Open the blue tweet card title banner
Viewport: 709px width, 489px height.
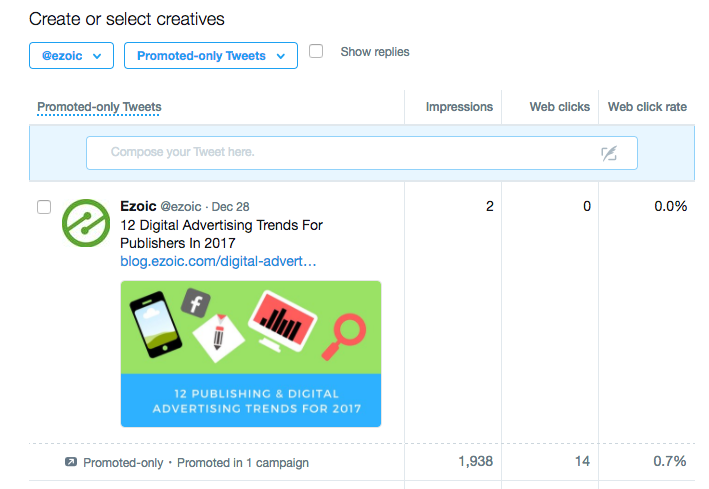[251, 400]
